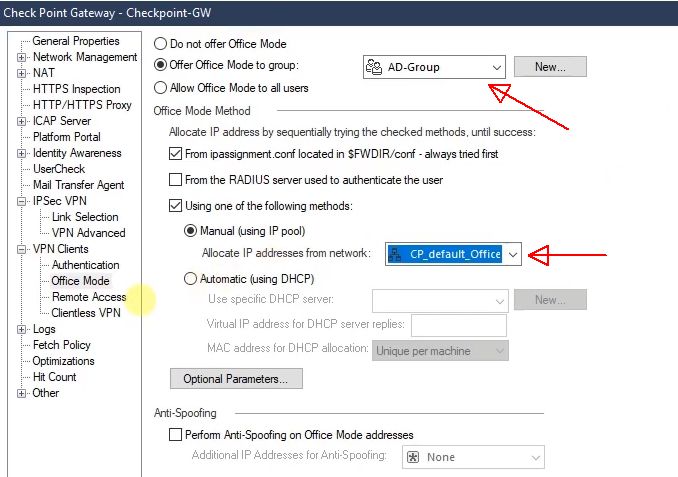The width and height of the screenshot is (678, 477).
Task: Click the Network Management tree label
Action: click(85, 57)
